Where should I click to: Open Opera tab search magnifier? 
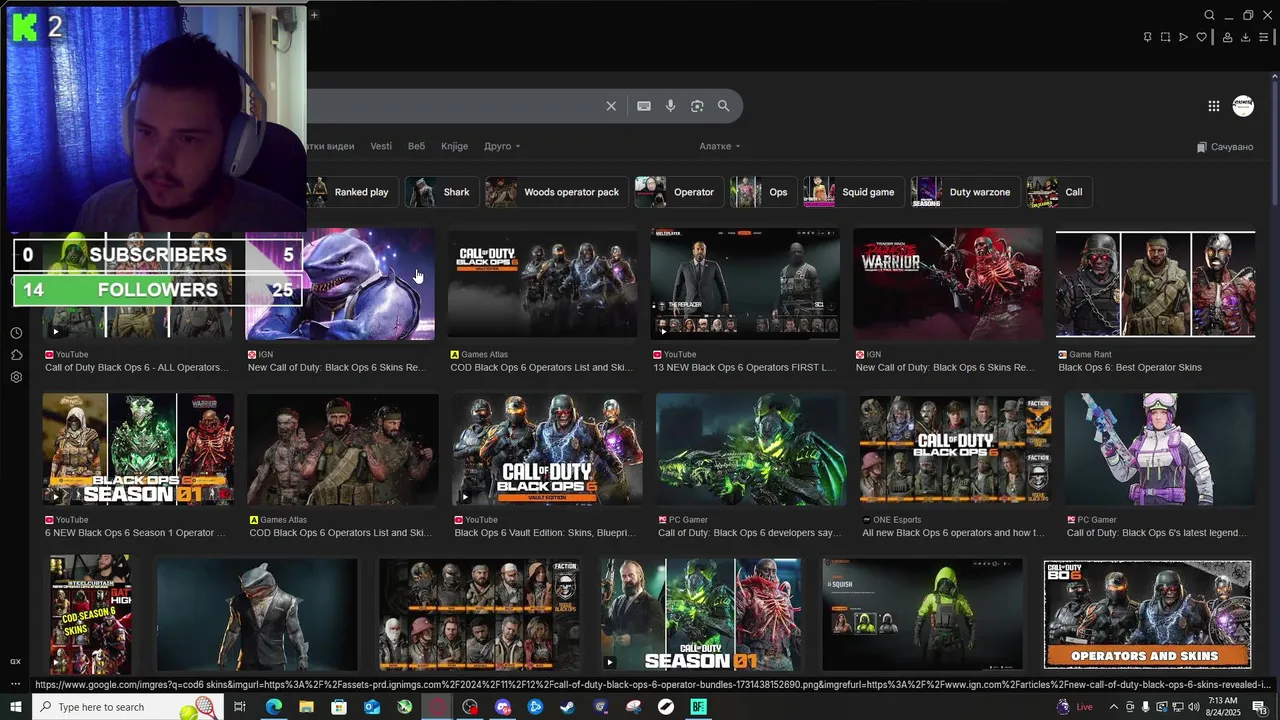(x=1209, y=15)
